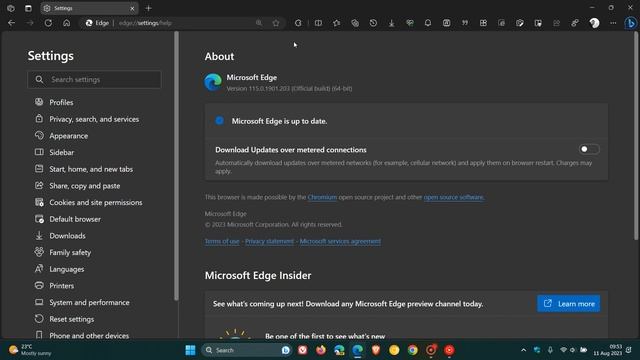640x360 pixels.
Task: Open the profile avatar icon
Action: pos(594,23)
